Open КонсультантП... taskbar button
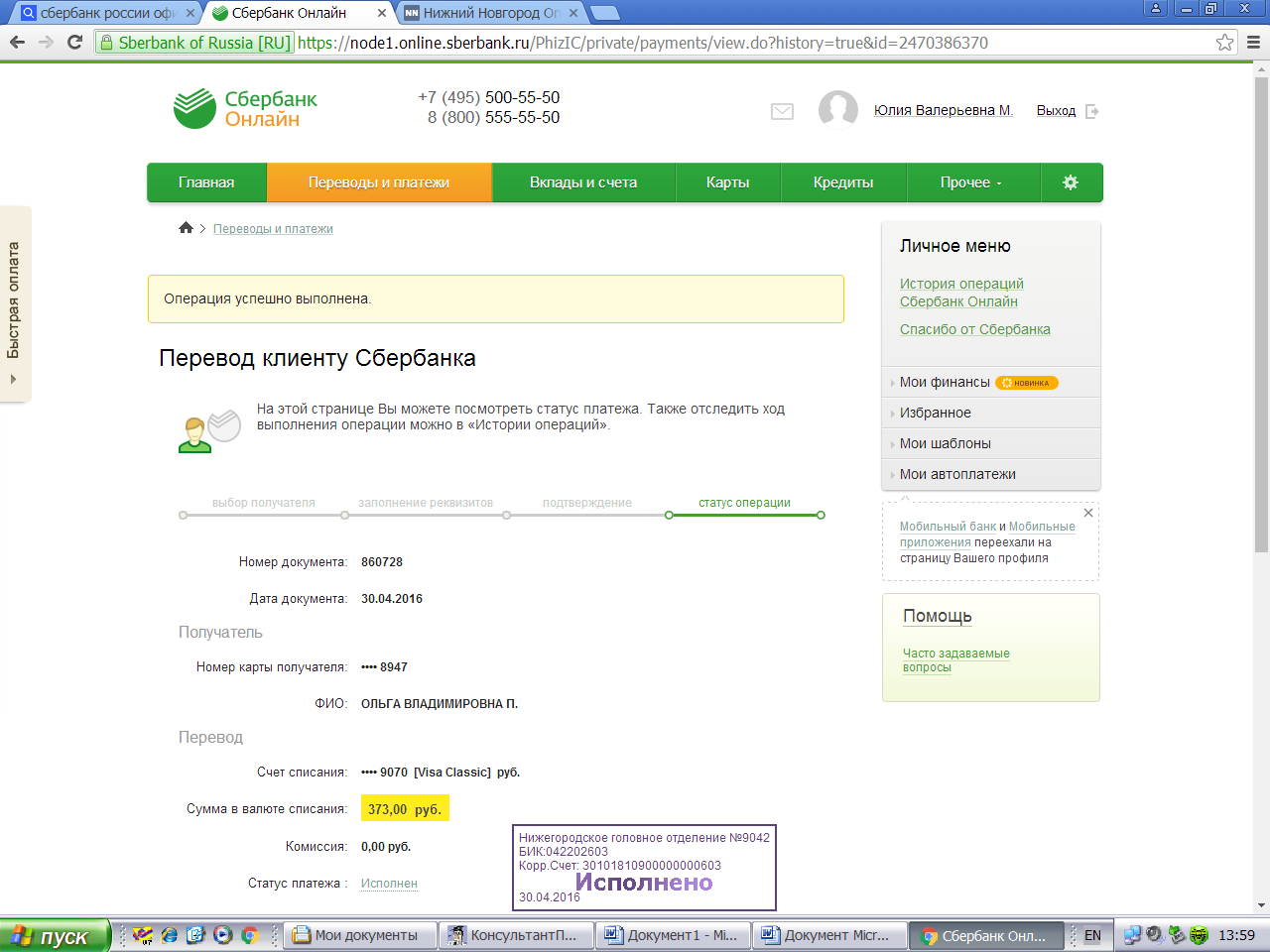 (x=516, y=935)
